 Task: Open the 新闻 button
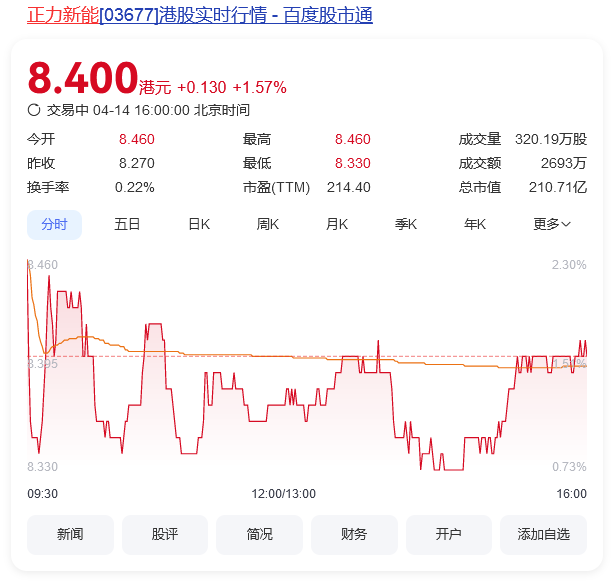pos(70,535)
